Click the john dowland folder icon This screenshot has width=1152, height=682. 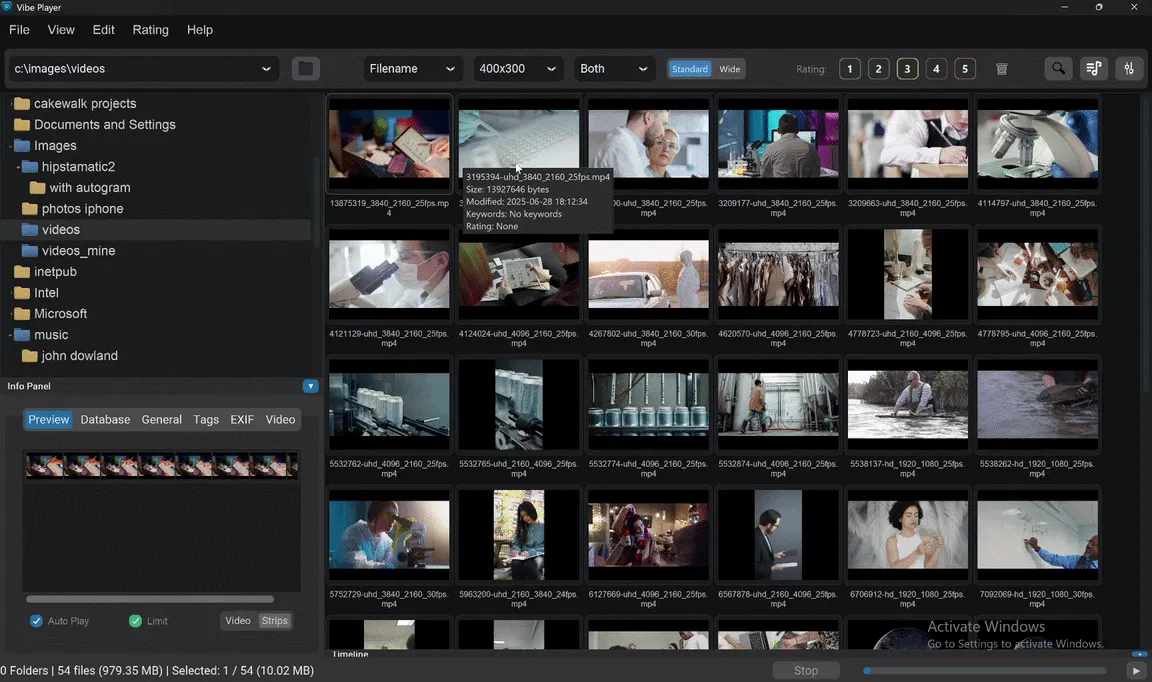pyautogui.click(x=30, y=356)
